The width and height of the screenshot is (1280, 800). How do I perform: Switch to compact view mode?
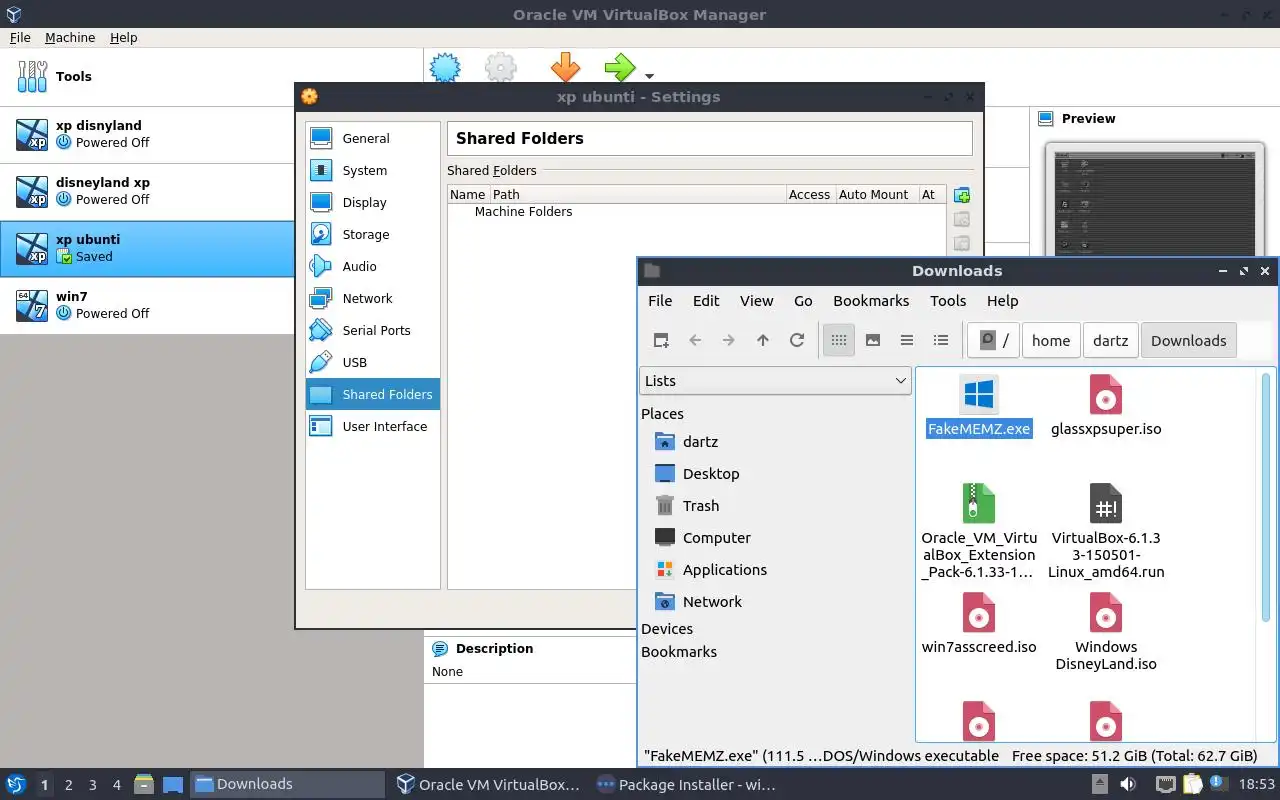click(907, 340)
